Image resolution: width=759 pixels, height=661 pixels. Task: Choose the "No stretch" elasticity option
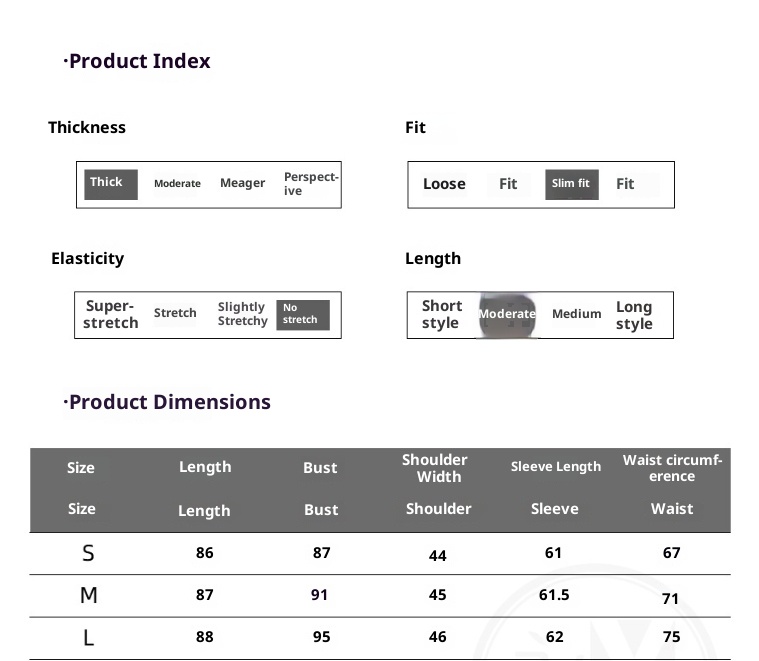point(302,315)
